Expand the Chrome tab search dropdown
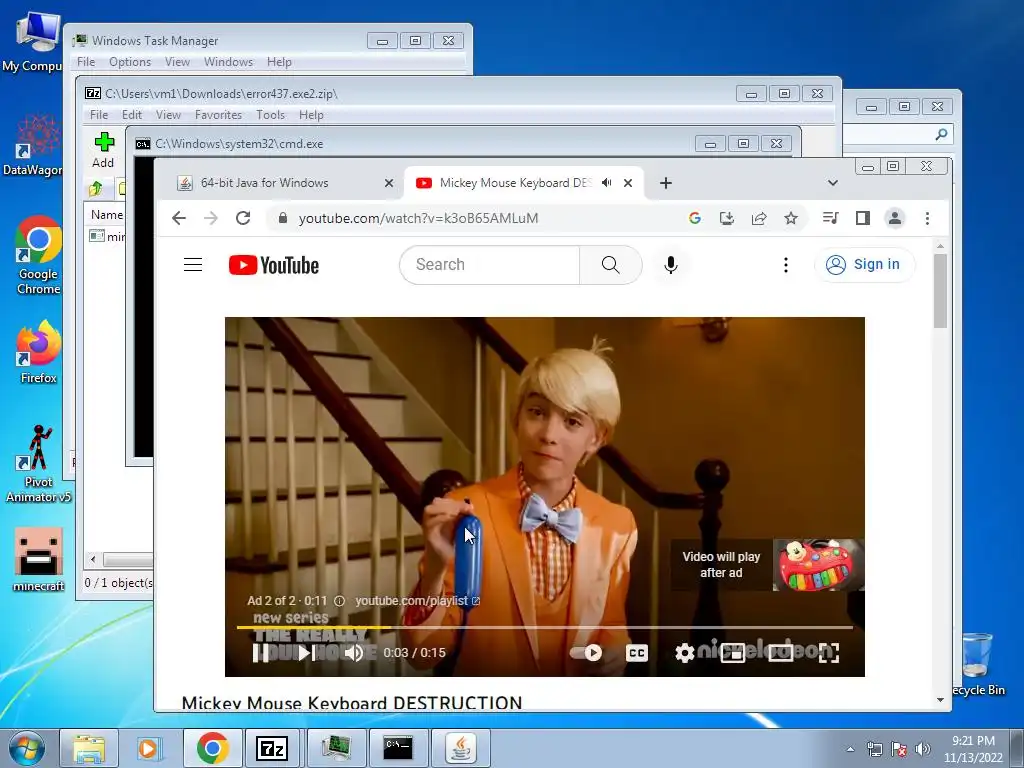 [833, 183]
